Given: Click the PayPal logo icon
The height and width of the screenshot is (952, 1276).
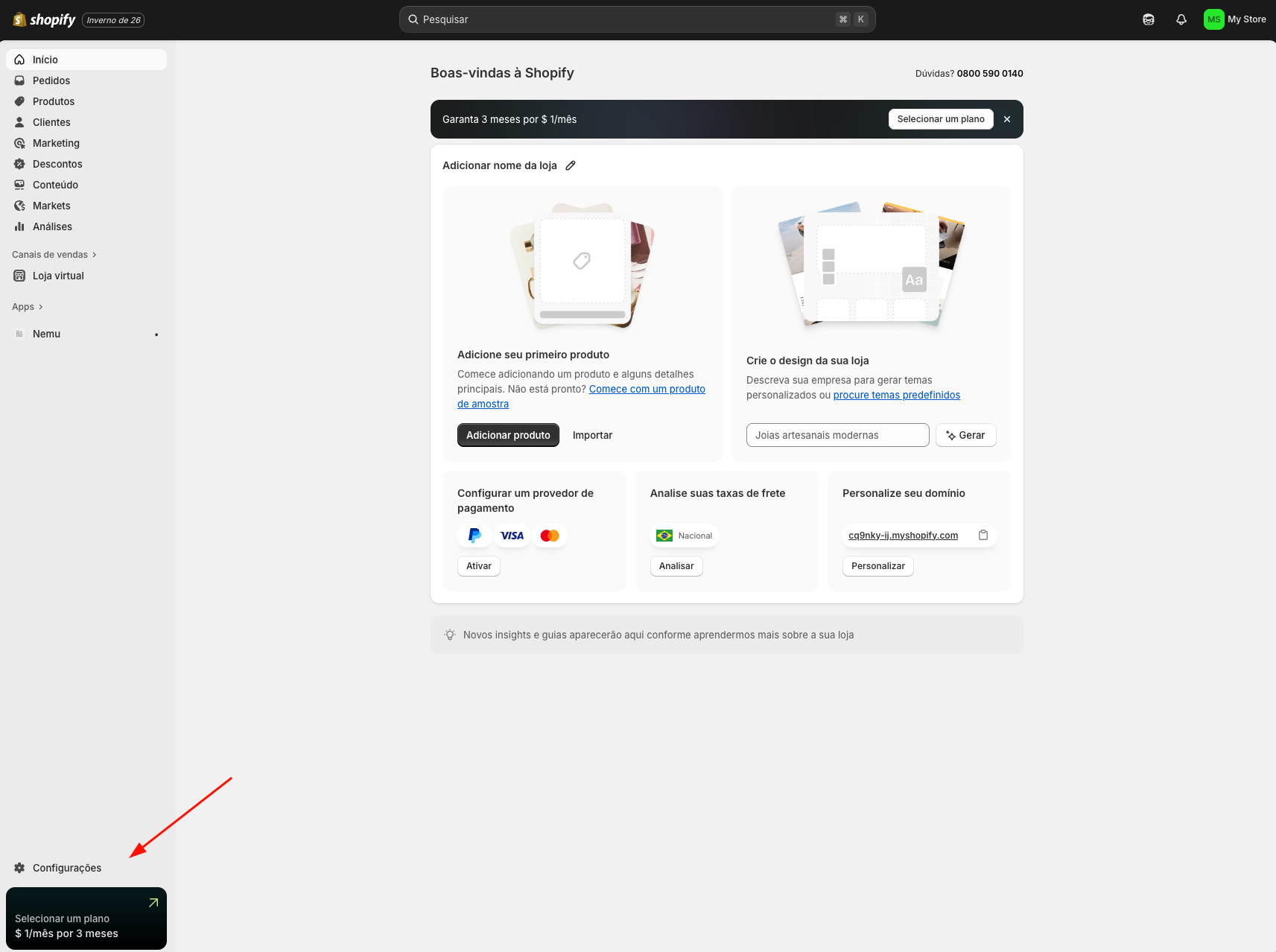Looking at the screenshot, I should (474, 536).
